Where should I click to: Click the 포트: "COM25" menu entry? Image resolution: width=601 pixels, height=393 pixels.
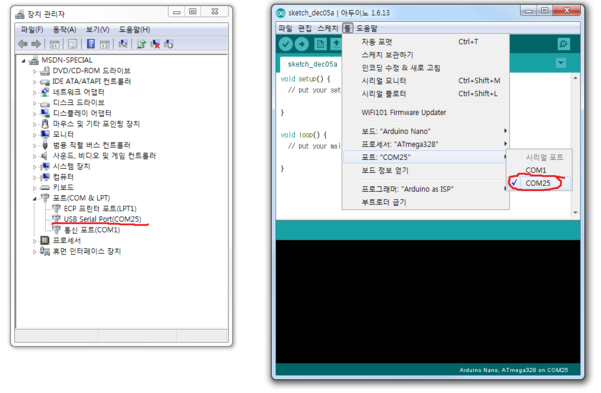[425, 157]
